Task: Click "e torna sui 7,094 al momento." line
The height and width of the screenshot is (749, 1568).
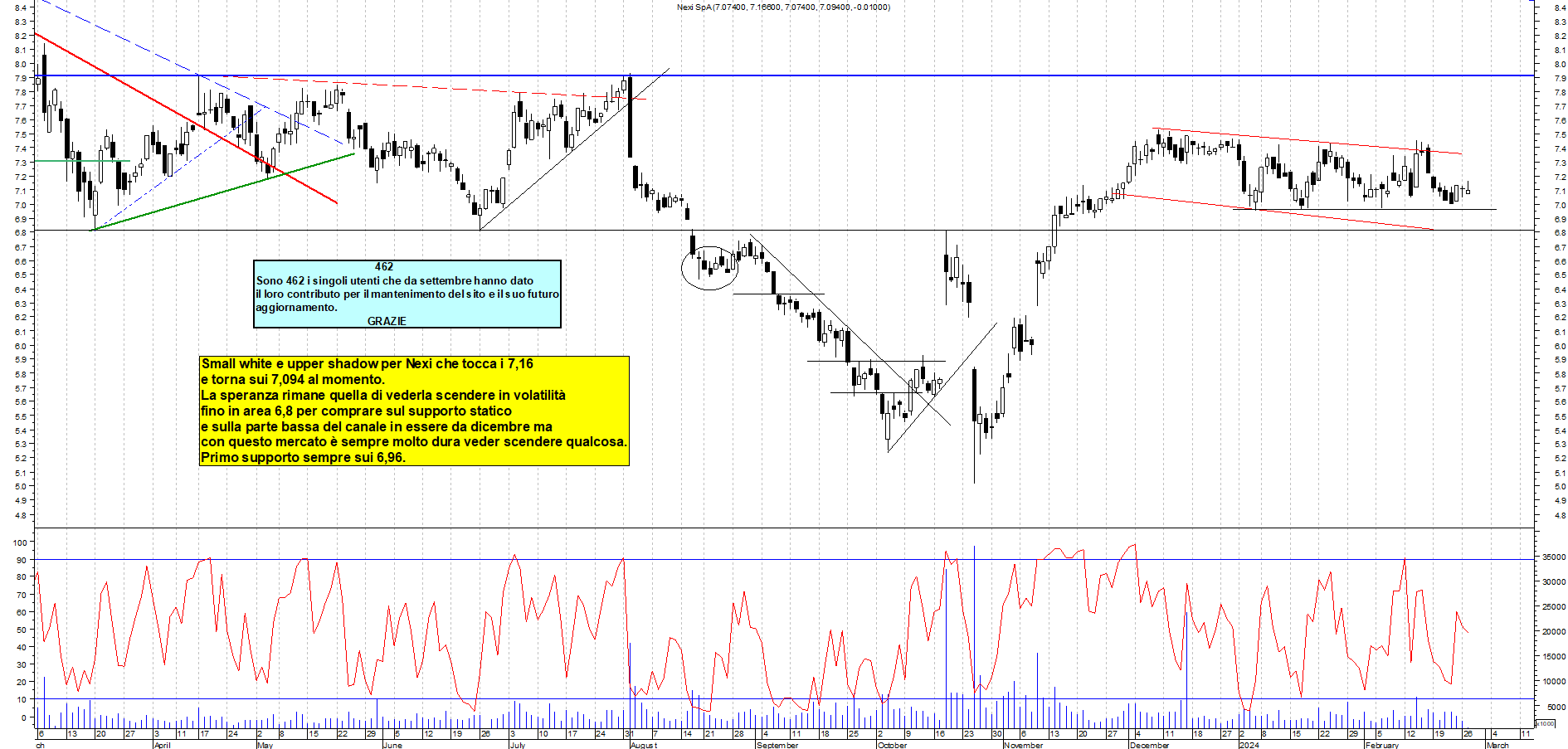Action: (293, 379)
